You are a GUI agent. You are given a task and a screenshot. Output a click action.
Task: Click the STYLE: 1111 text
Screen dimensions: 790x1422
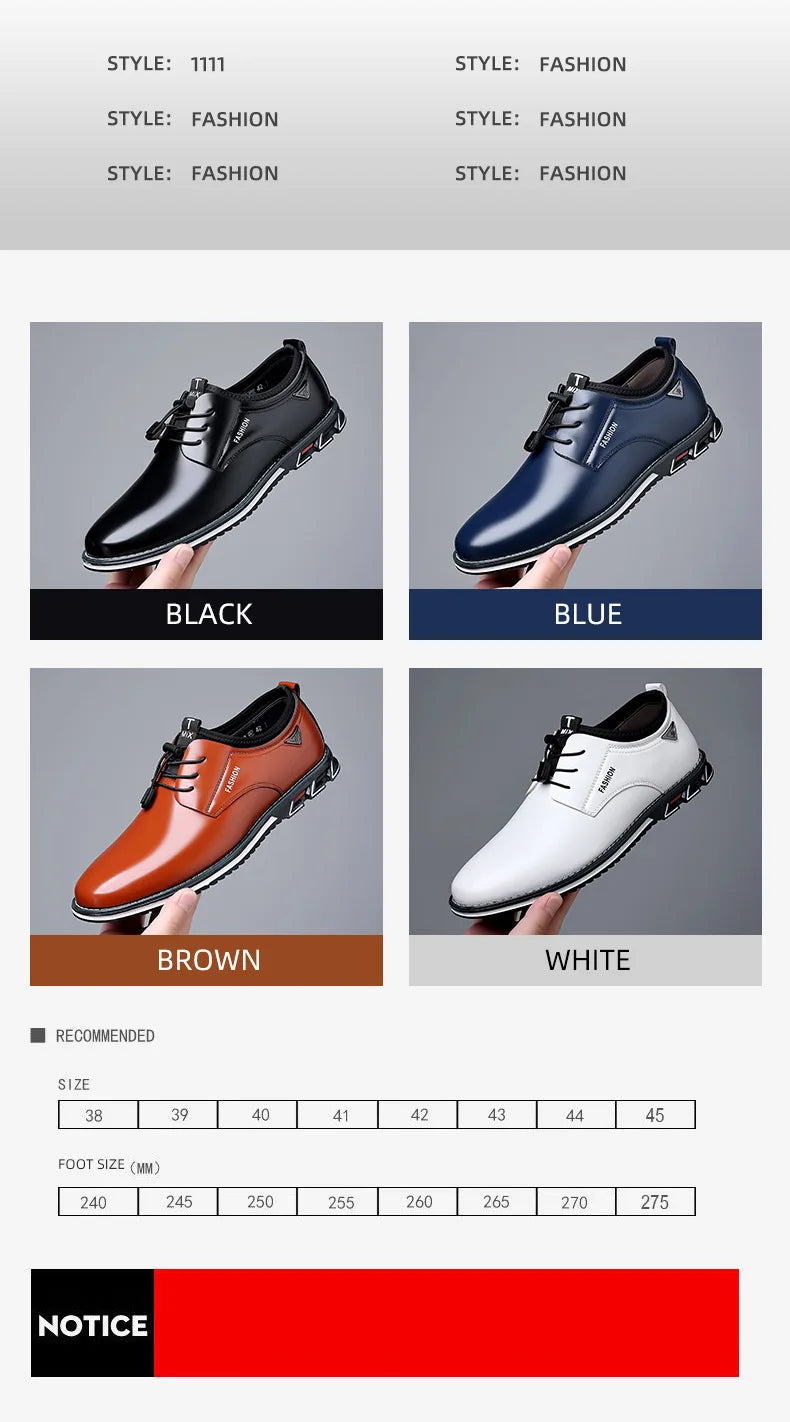[166, 64]
